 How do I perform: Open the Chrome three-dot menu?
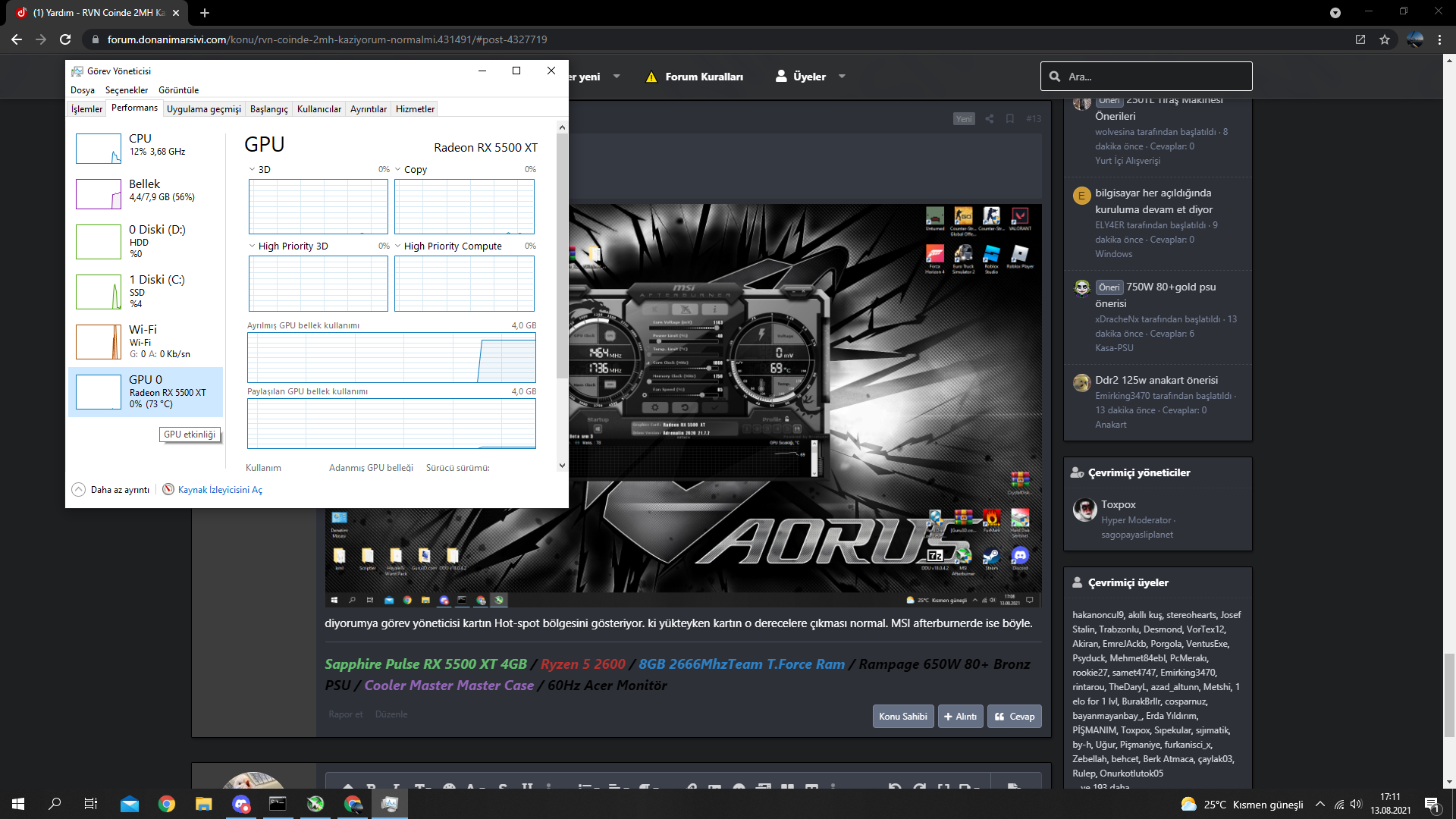coord(1439,39)
